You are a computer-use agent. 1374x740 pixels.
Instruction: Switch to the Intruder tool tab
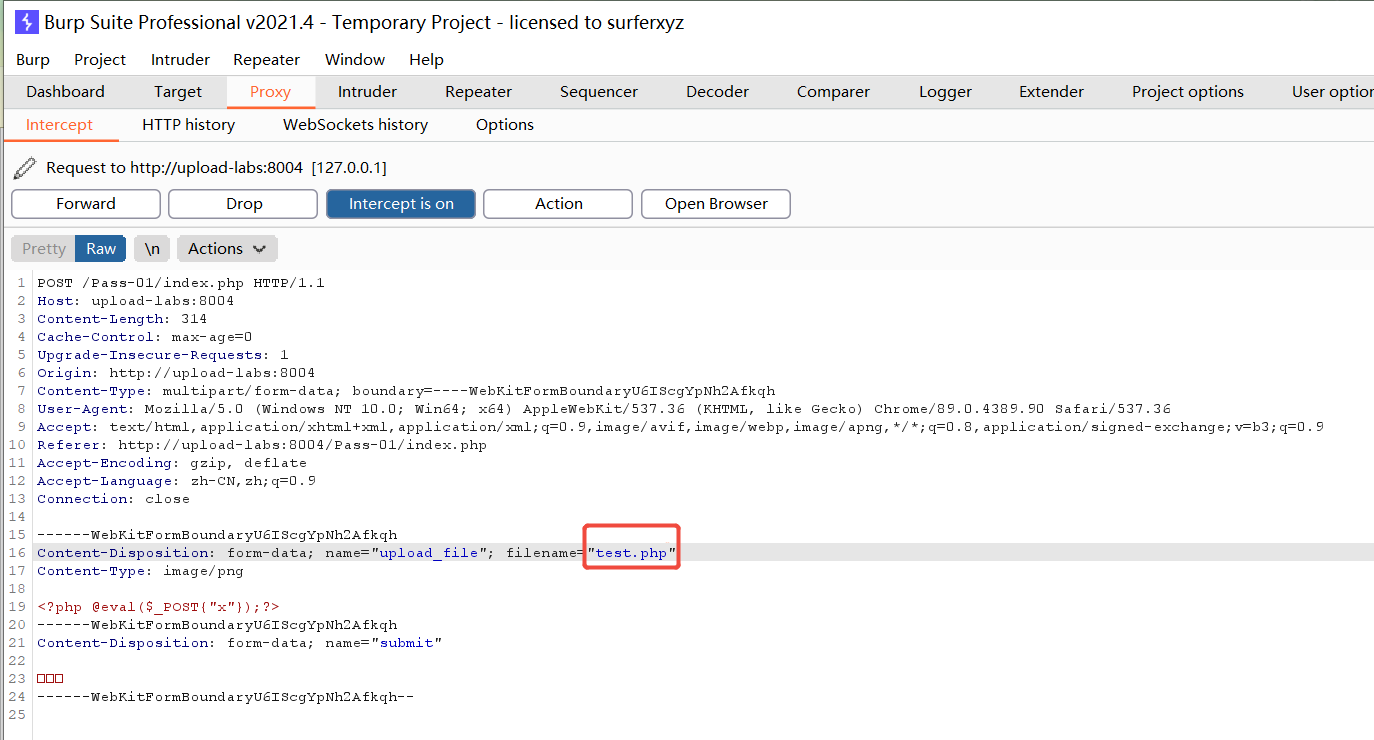[367, 92]
